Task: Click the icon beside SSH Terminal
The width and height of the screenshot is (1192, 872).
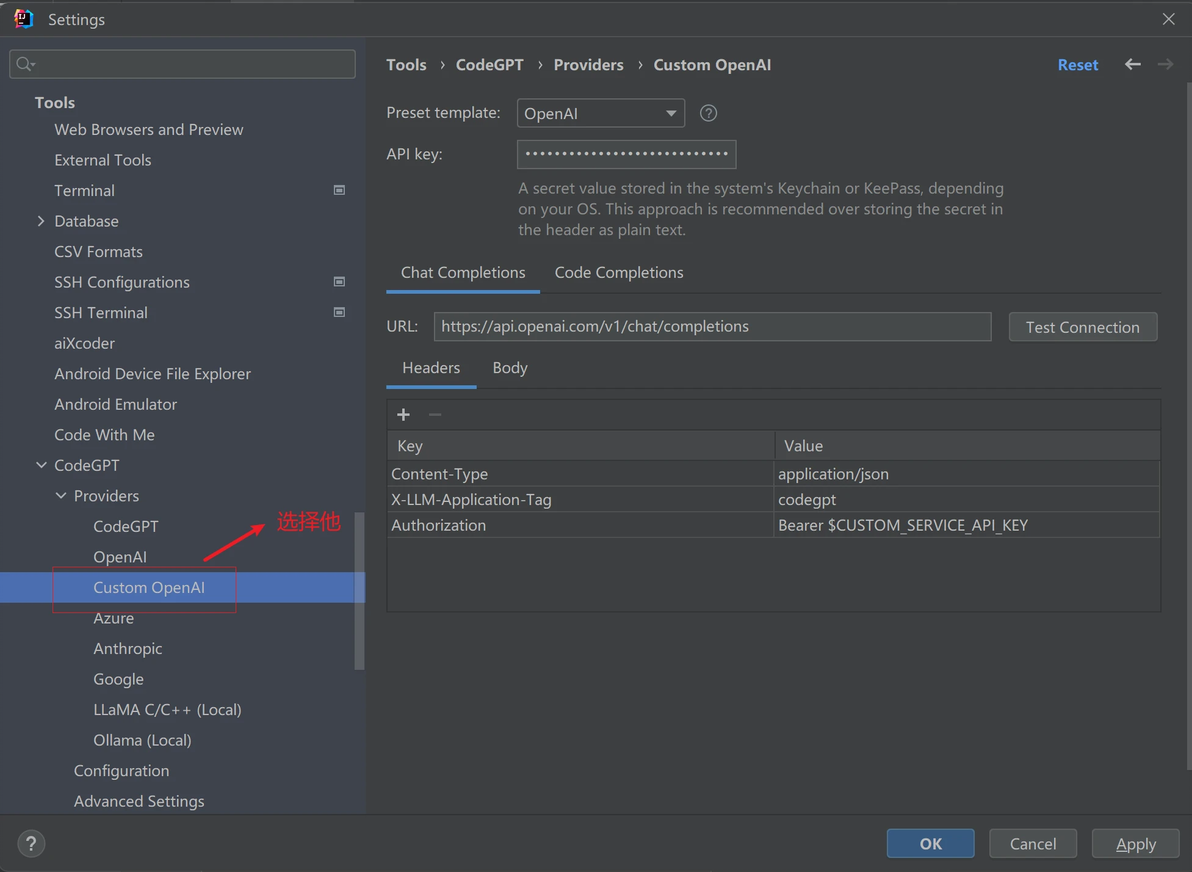Action: [x=339, y=312]
